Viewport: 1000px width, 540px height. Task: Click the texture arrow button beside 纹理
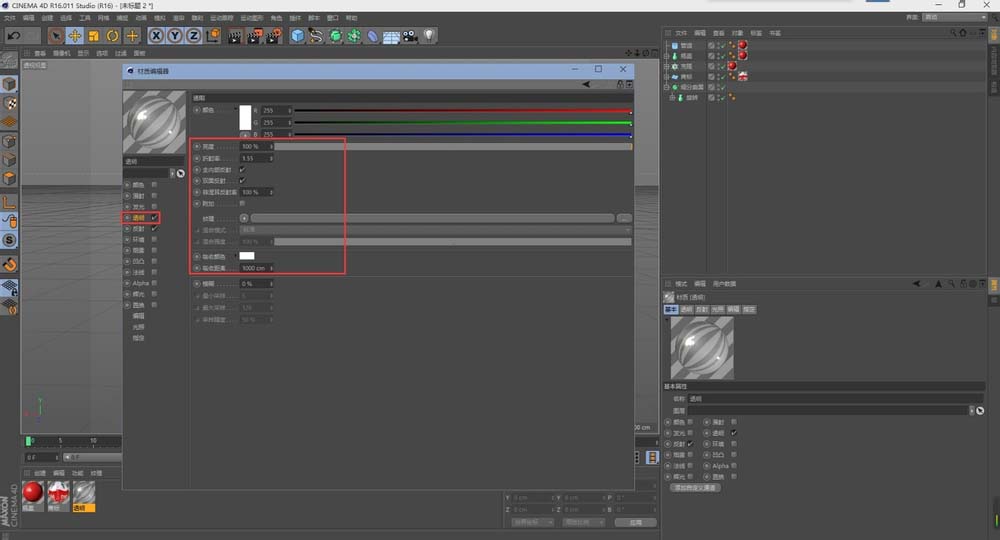pos(244,217)
